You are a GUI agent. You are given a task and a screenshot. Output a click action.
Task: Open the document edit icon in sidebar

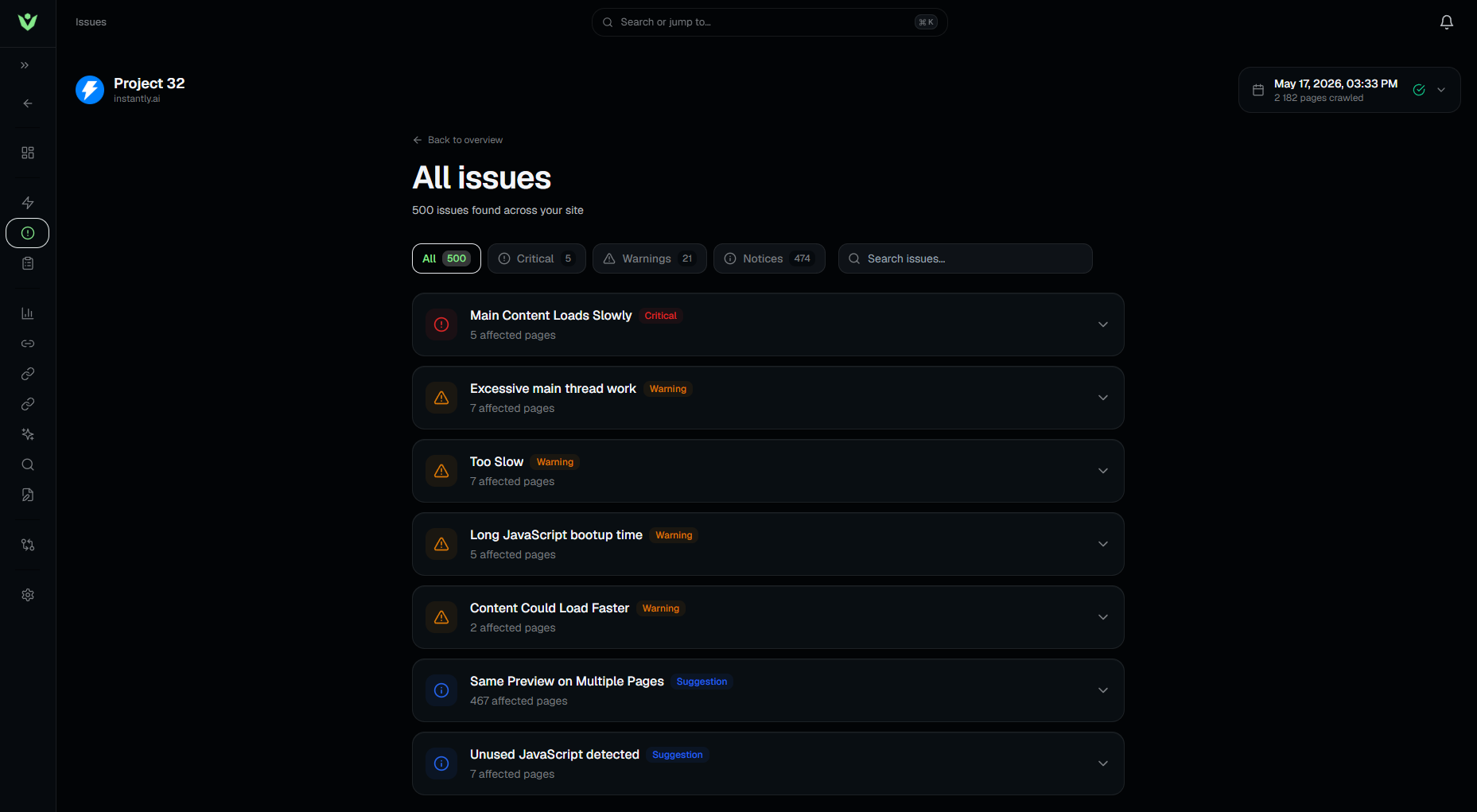28,495
